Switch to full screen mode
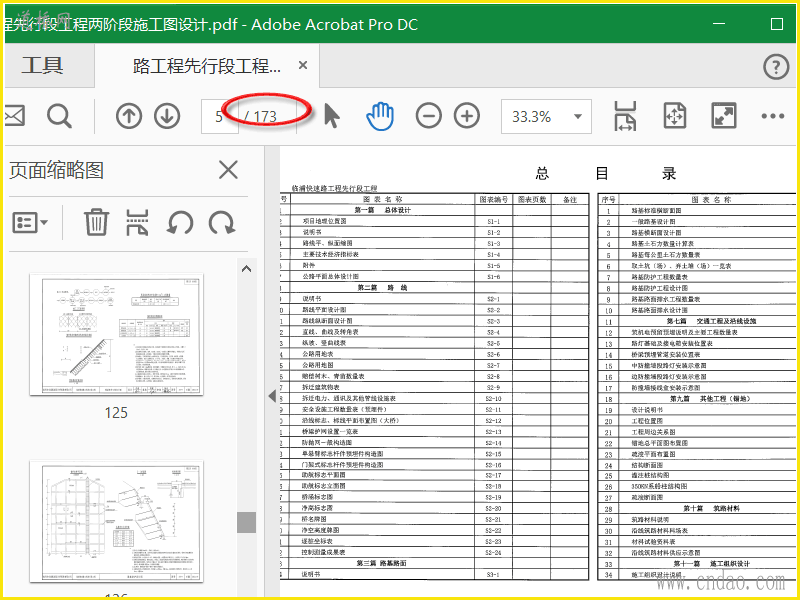 coord(724,116)
